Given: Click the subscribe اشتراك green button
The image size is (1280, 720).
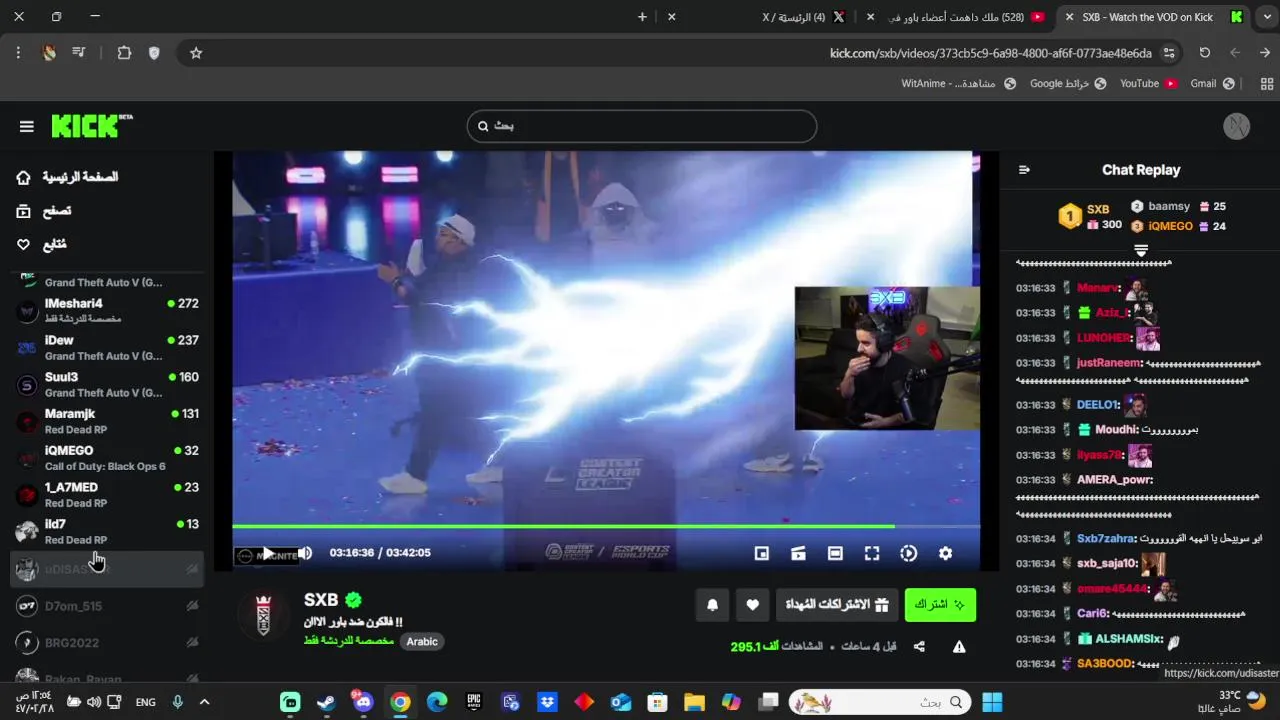Looking at the screenshot, I should tap(940, 604).
